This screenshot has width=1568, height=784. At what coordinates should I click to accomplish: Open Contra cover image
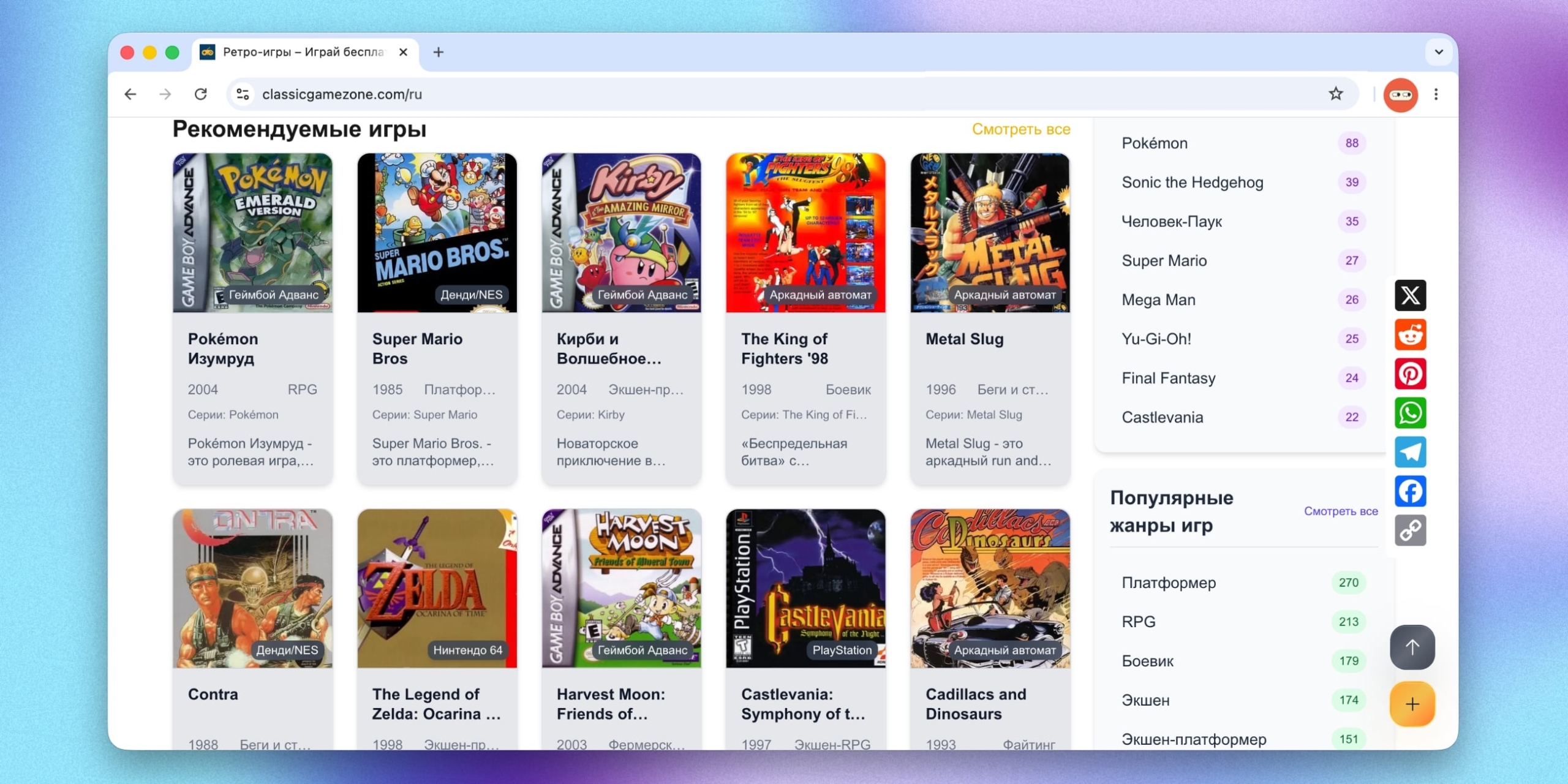[252, 588]
